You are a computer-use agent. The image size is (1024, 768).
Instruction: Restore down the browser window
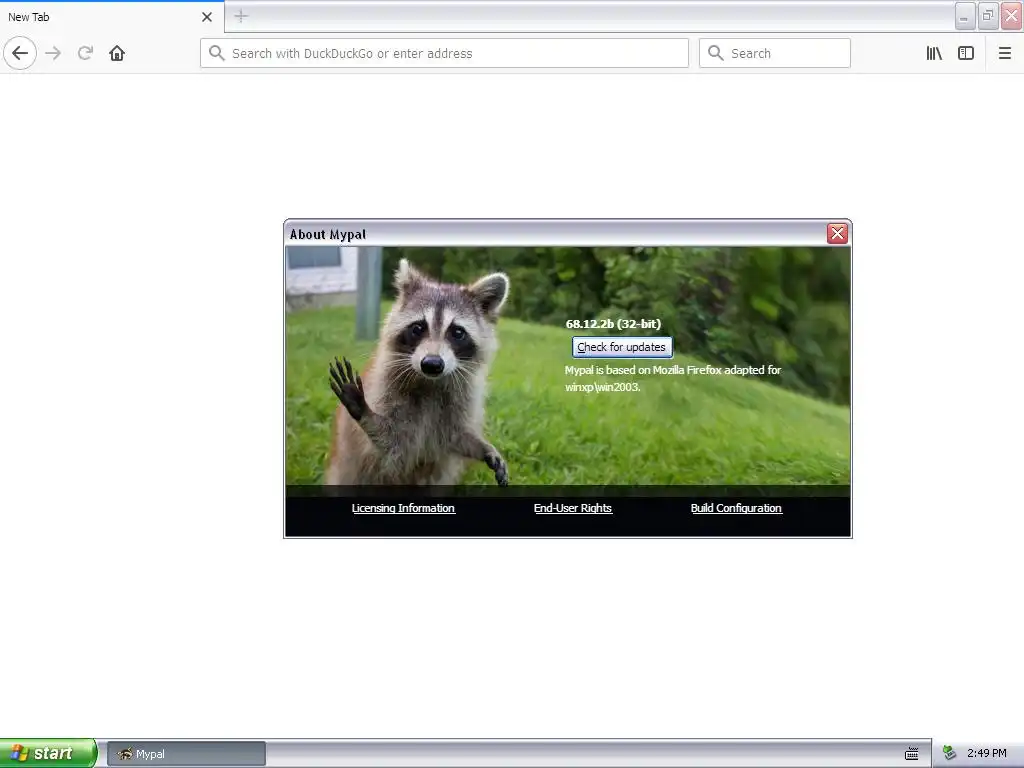tap(988, 16)
